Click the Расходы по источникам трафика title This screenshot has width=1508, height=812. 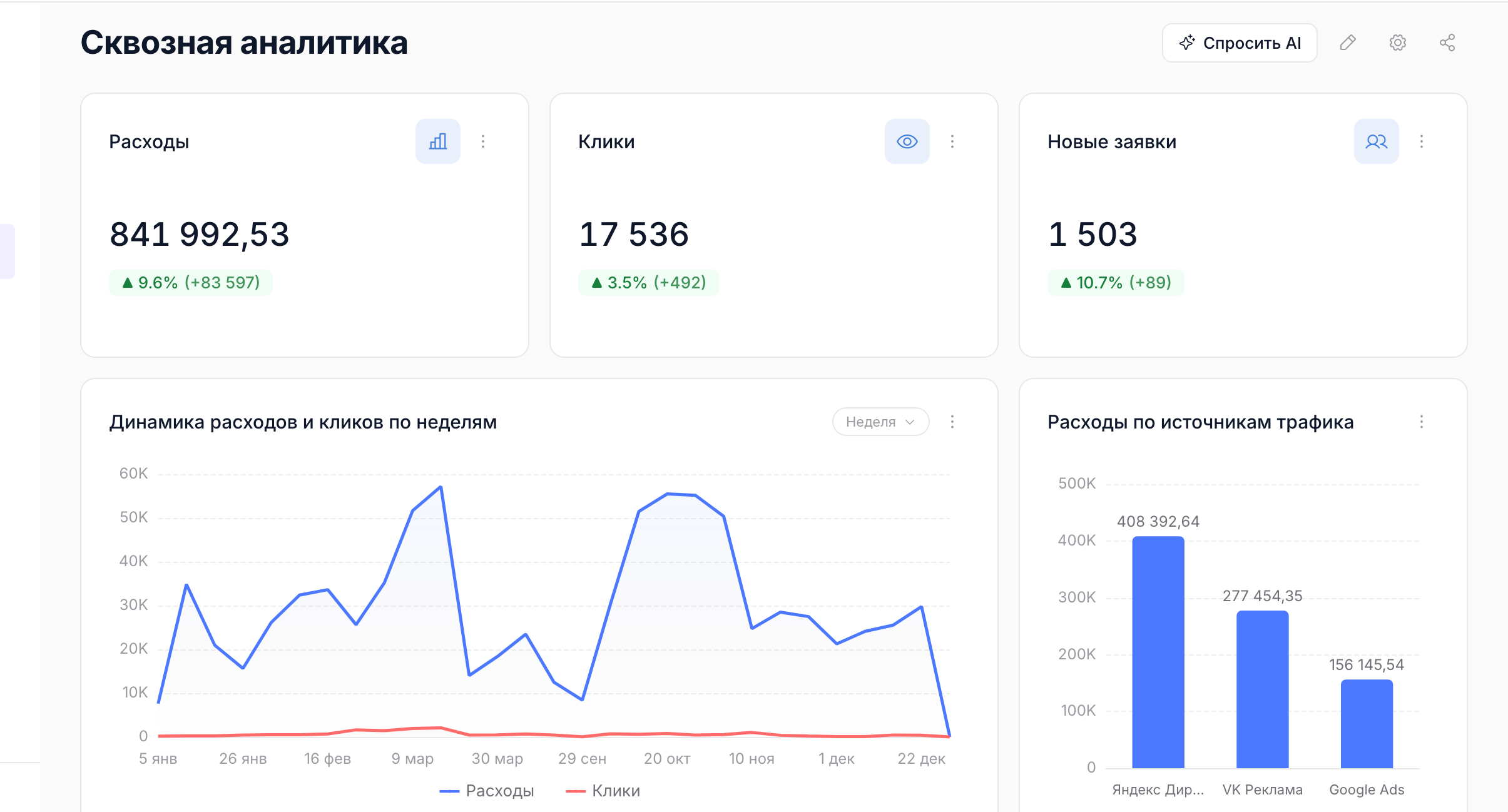pyautogui.click(x=1200, y=422)
